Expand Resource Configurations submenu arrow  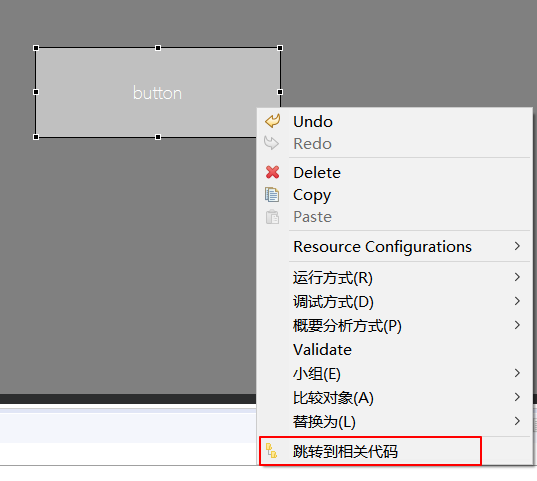point(517,246)
